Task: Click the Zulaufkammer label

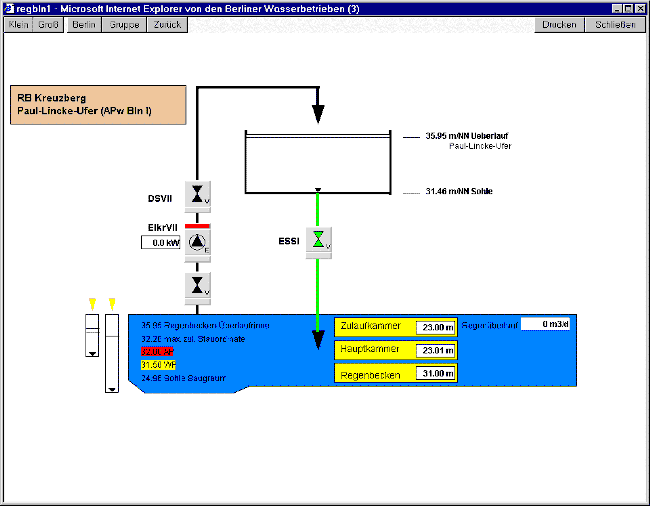Action: 371,326
